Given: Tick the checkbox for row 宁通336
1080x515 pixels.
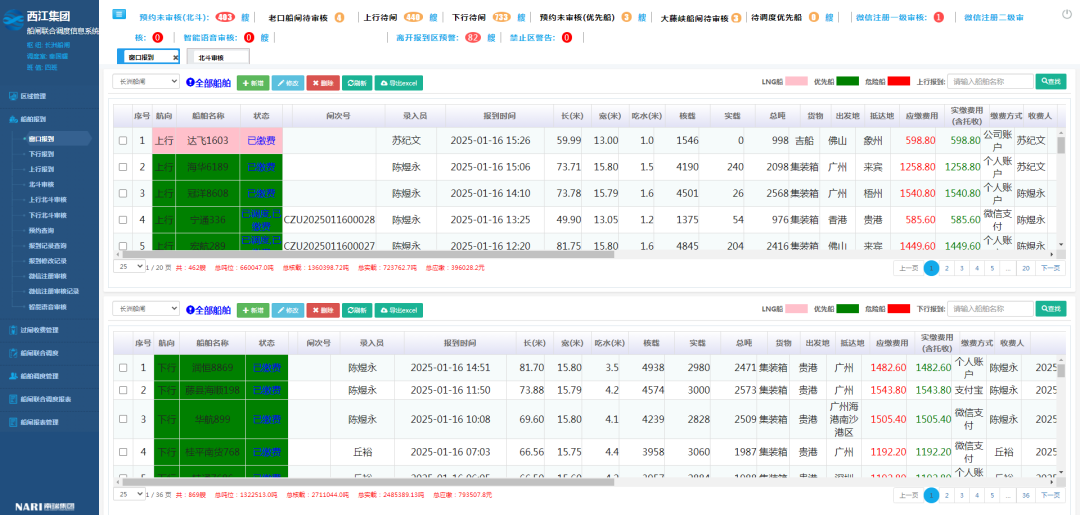Looking at the screenshot, I should click(123, 219).
